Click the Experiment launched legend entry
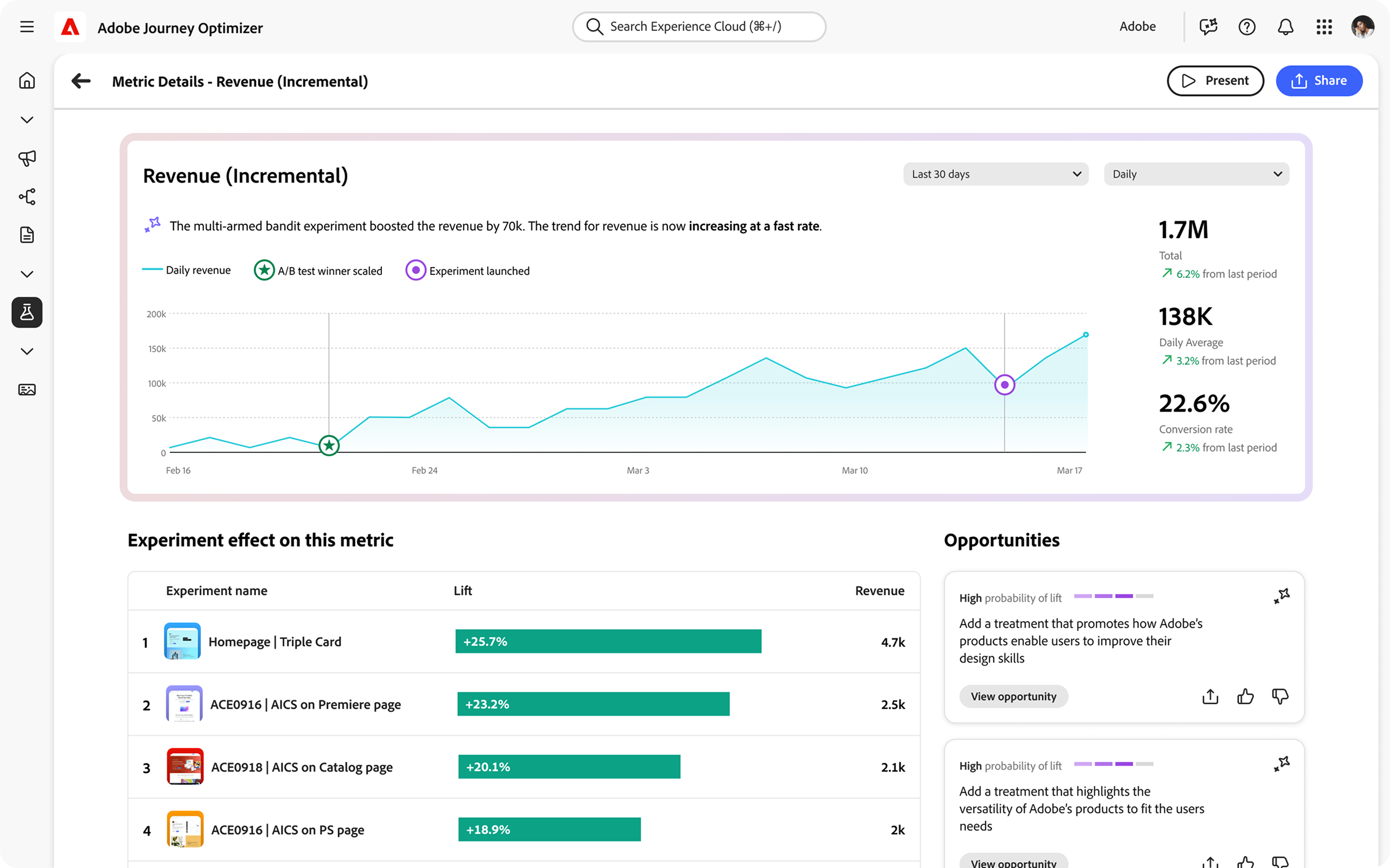The height and width of the screenshot is (868, 1390). [x=468, y=270]
